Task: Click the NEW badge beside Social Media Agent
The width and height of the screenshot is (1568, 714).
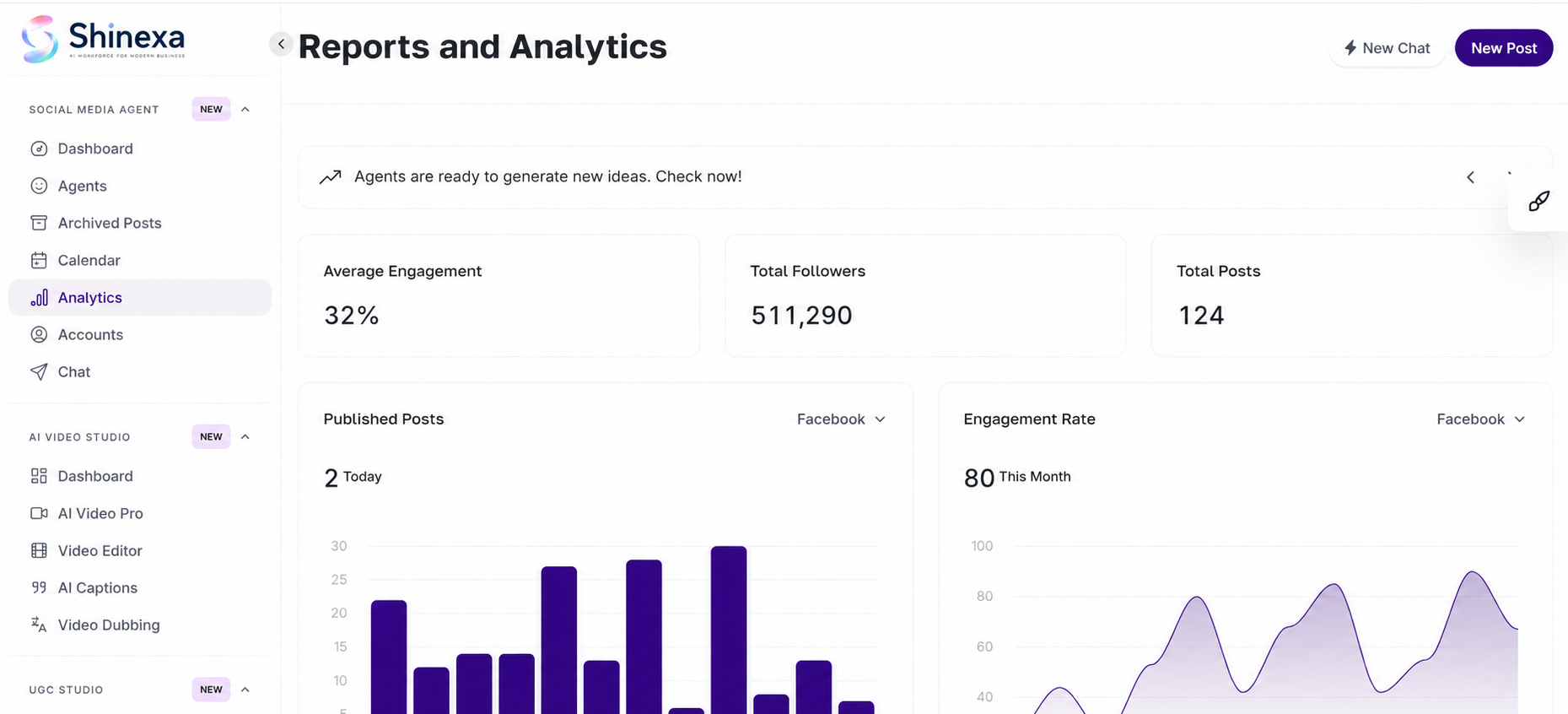Action: (211, 110)
